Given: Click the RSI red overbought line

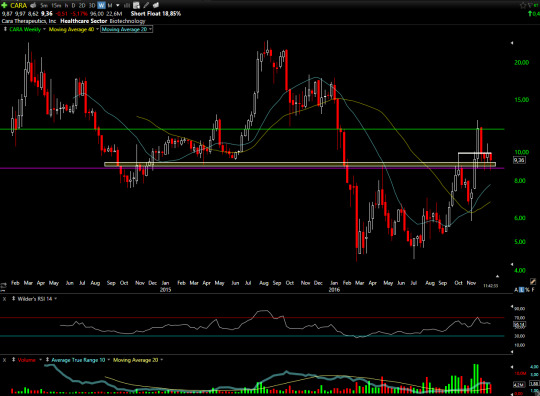Looking at the screenshot, I should (x=252, y=318).
